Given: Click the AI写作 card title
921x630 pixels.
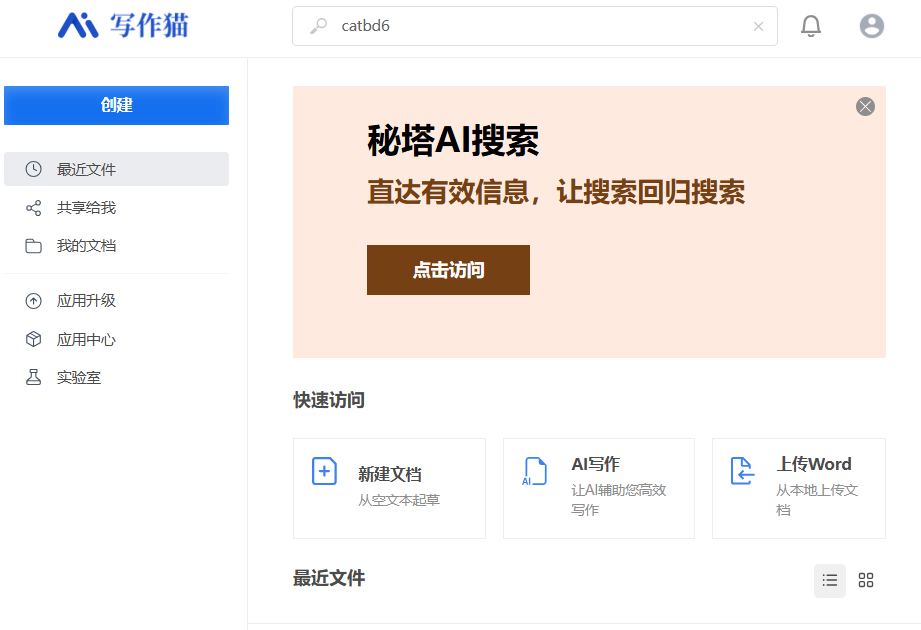Looking at the screenshot, I should 595,464.
